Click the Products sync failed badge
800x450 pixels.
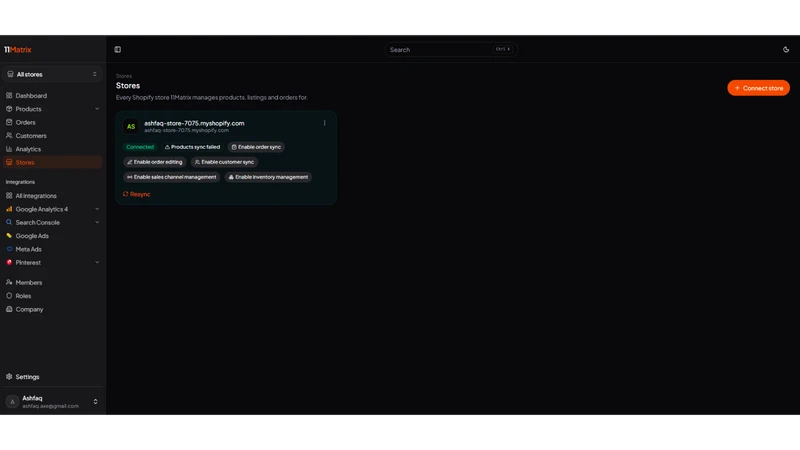point(192,147)
